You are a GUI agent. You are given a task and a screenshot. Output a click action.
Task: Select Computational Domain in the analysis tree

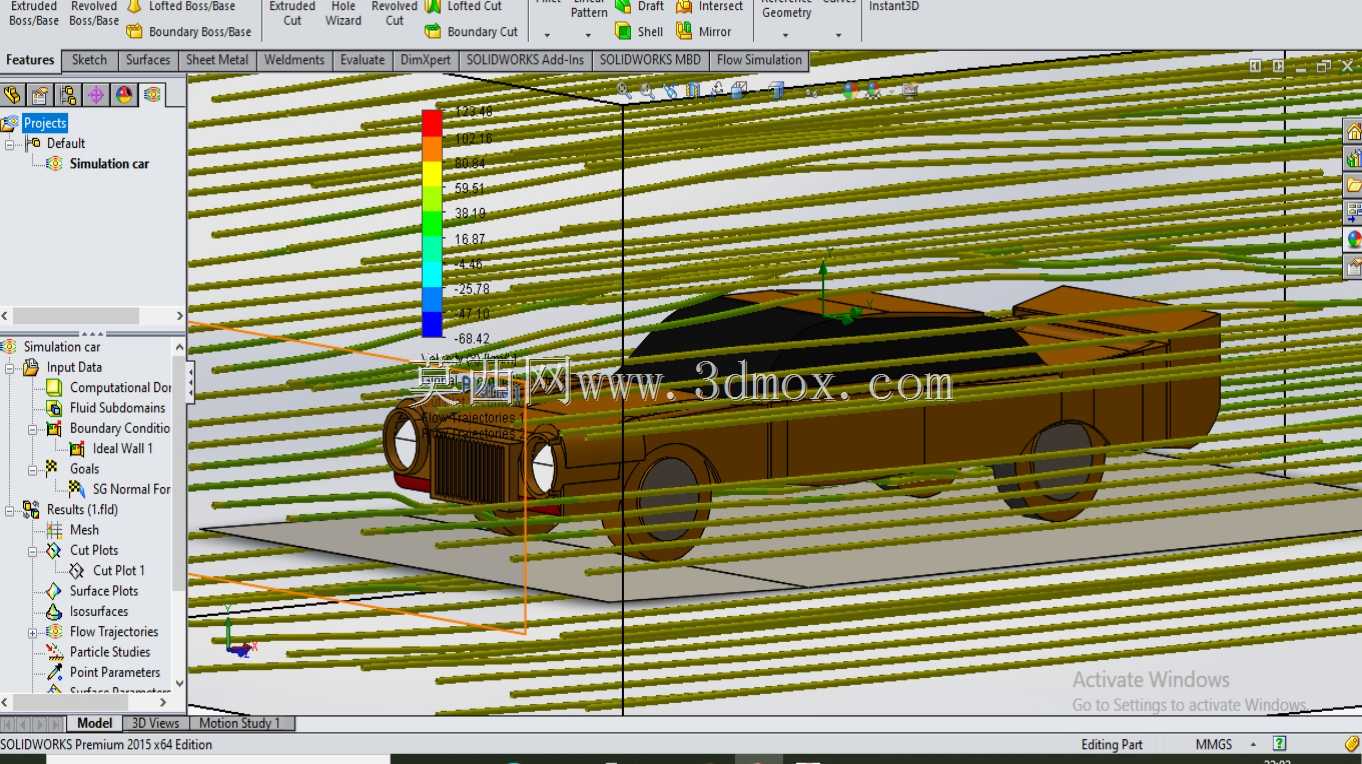click(x=108, y=387)
